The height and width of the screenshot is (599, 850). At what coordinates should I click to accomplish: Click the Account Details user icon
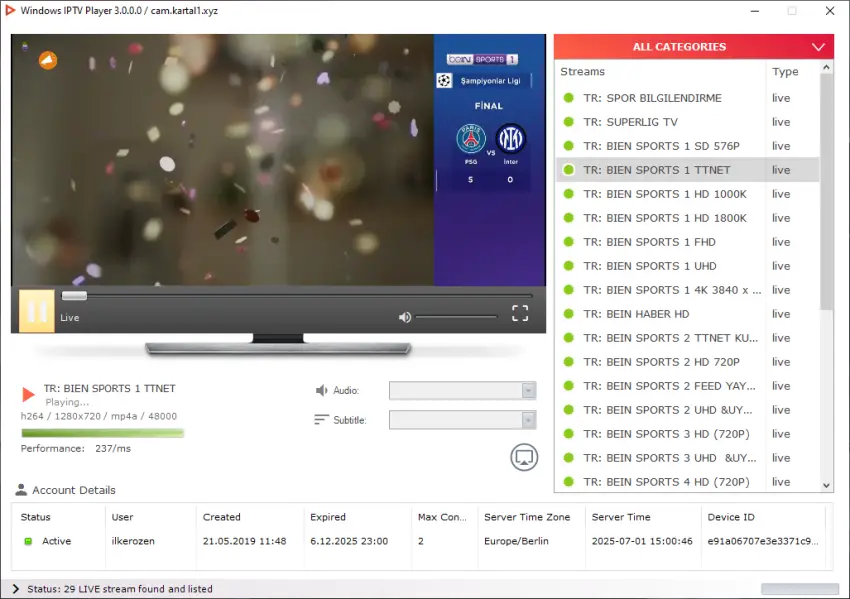21,490
